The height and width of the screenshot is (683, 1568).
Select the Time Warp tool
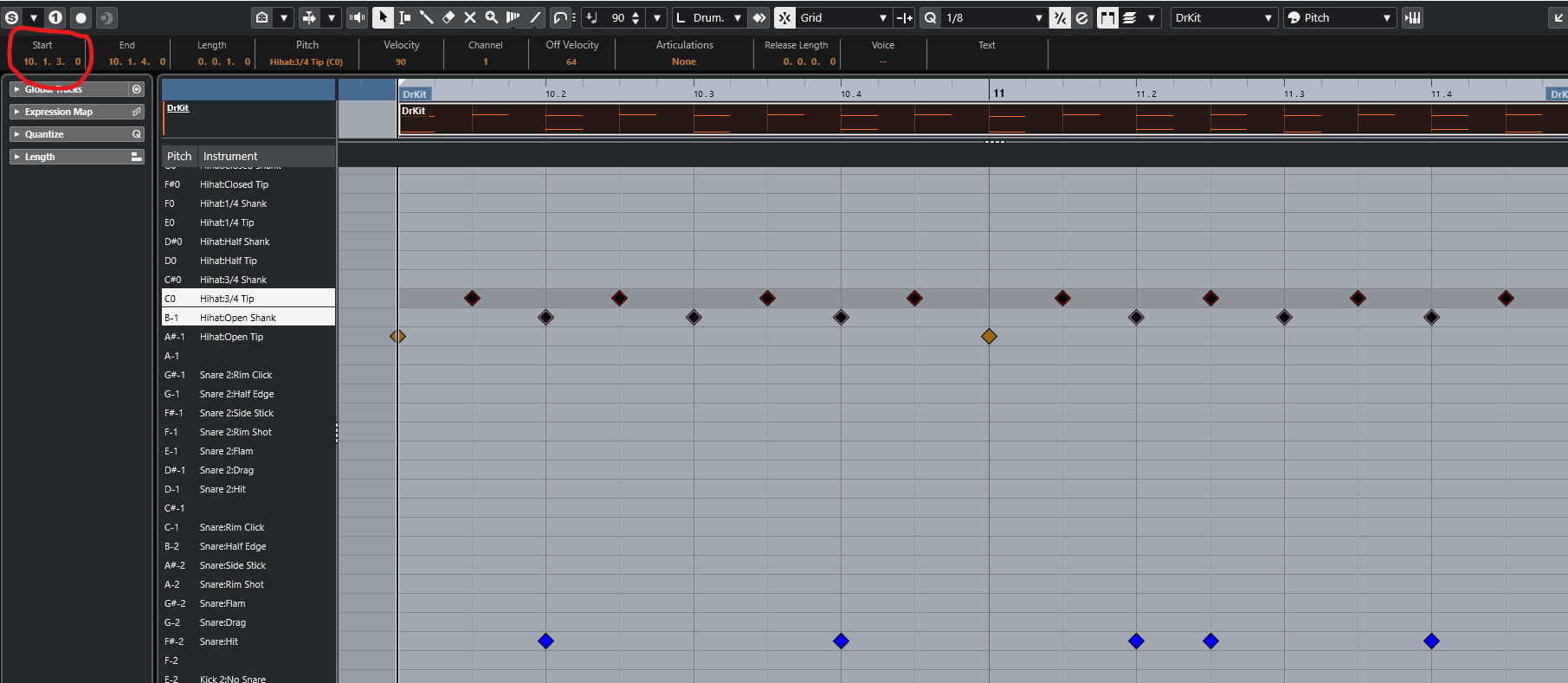[x=513, y=17]
